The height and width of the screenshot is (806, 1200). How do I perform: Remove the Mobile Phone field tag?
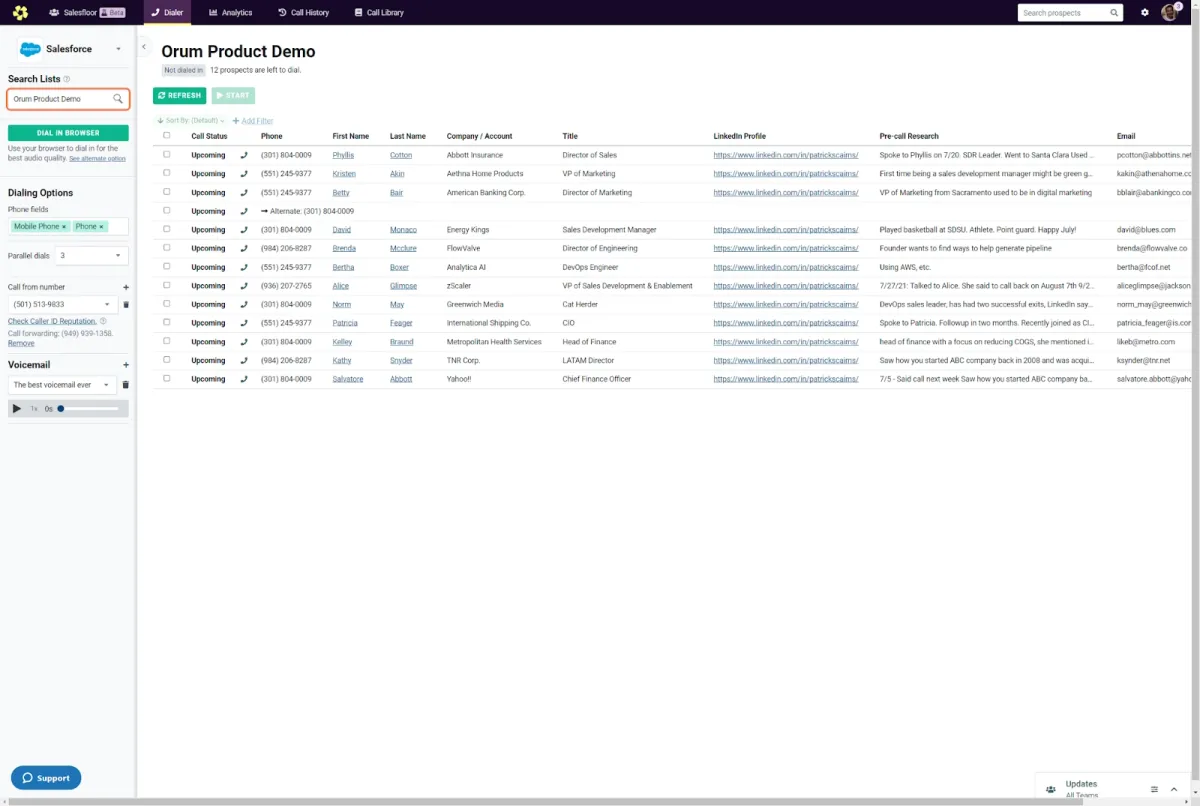point(64,227)
